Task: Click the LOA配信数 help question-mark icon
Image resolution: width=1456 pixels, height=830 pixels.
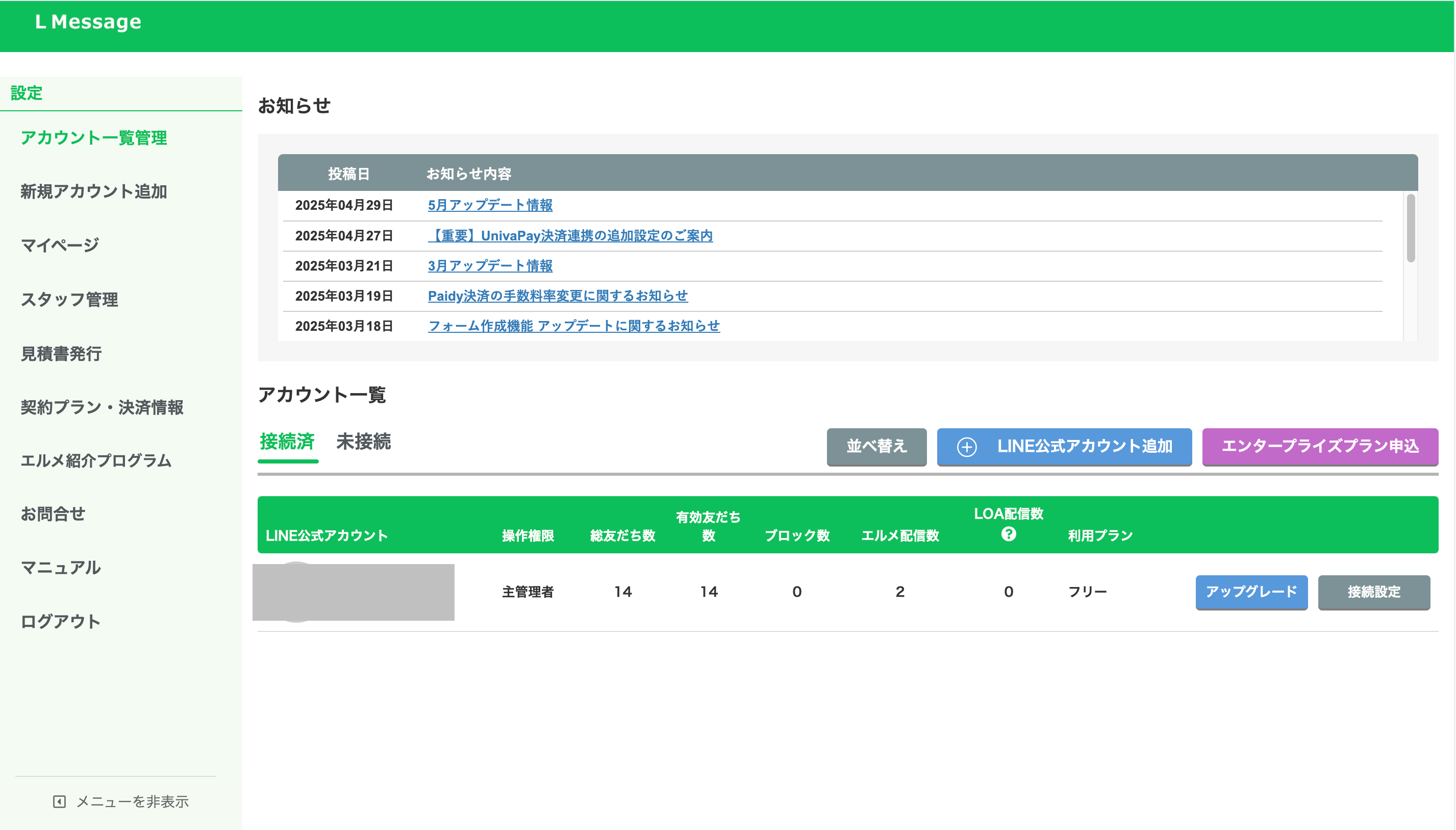Action: coord(1008,534)
